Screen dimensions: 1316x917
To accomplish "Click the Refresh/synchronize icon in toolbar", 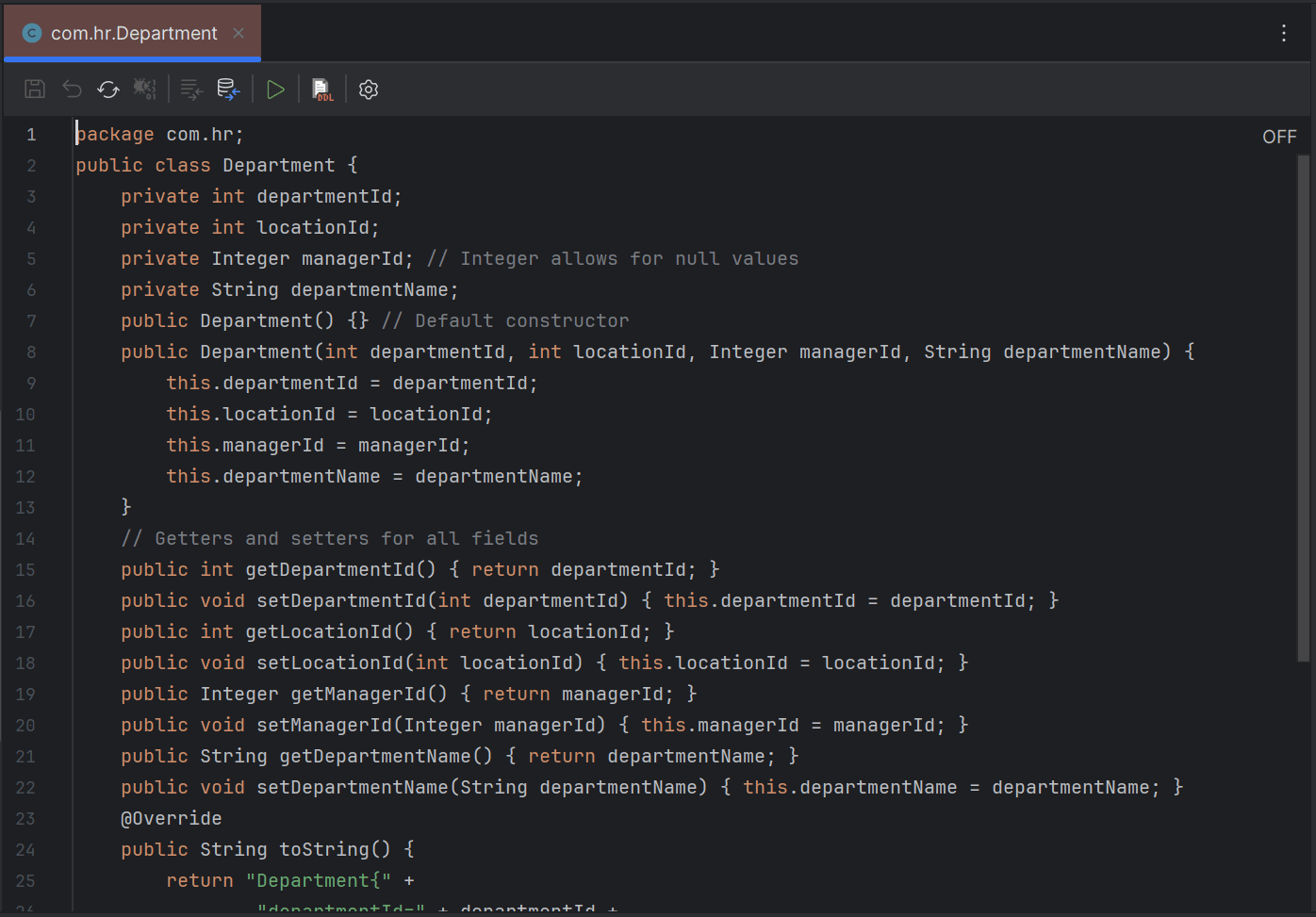I will tap(107, 89).
